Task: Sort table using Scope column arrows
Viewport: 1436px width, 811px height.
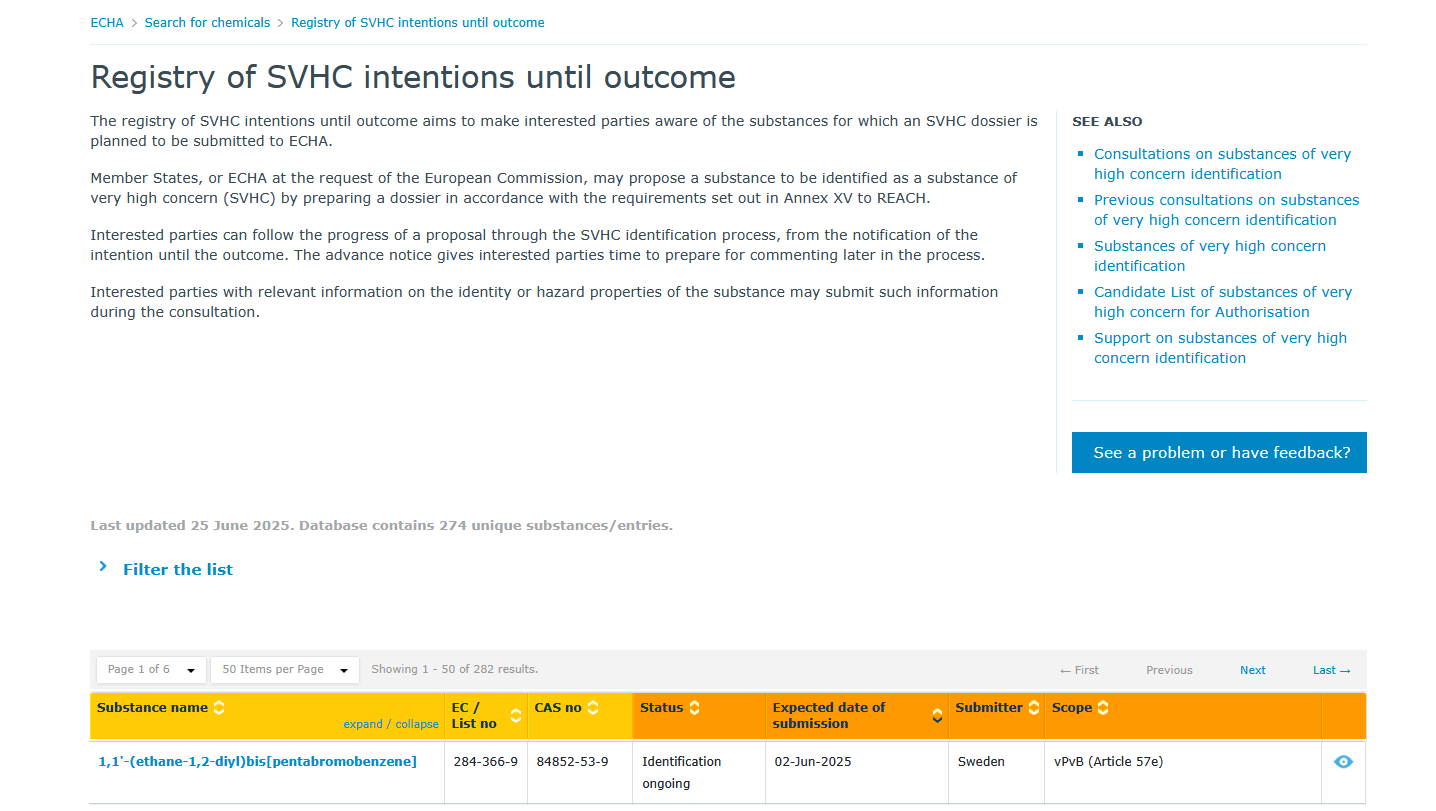Action: (x=1104, y=707)
